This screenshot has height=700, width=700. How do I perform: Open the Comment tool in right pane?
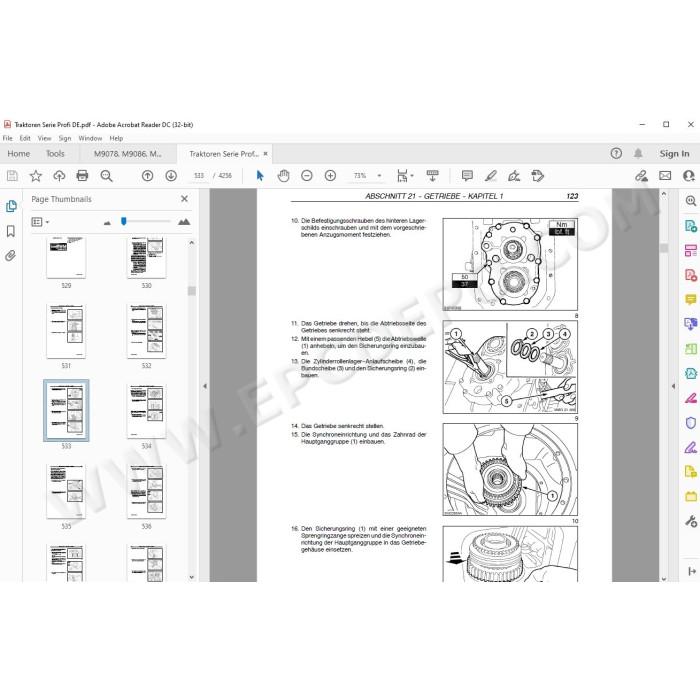[691, 299]
